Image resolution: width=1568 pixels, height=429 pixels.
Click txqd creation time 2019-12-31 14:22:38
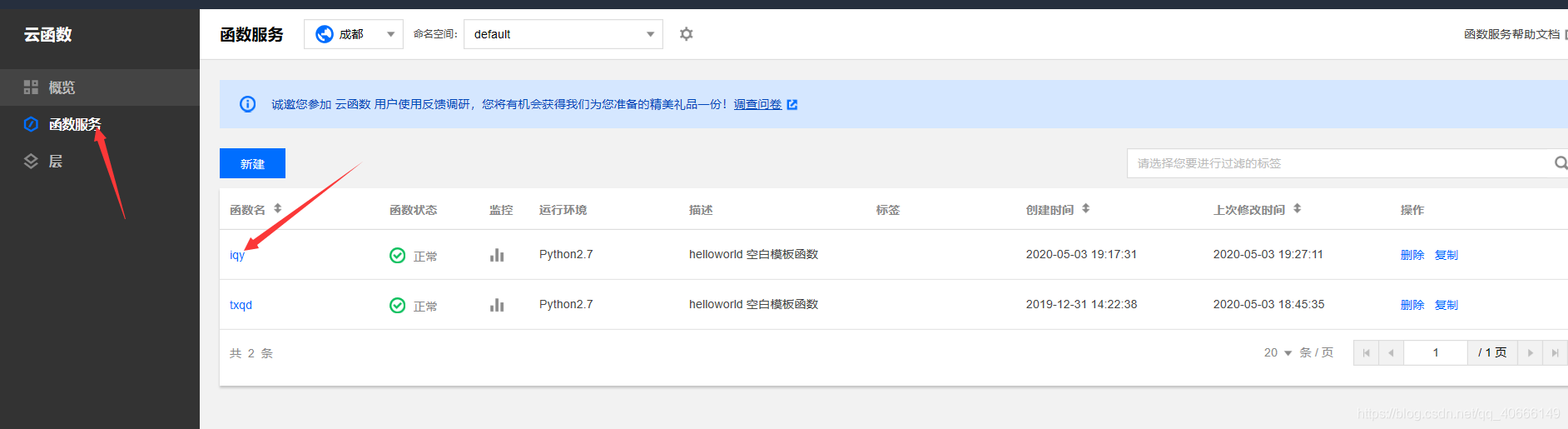tap(1081, 304)
